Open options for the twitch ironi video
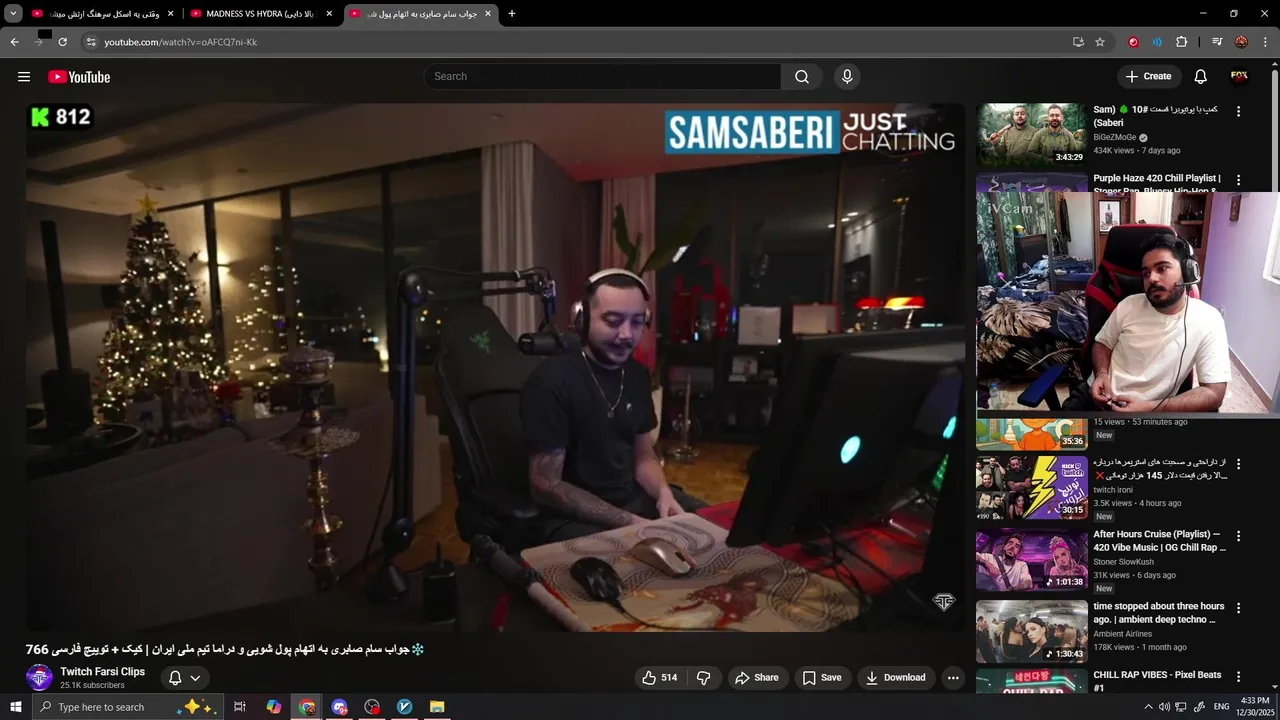The image size is (1280, 720). [1238, 465]
